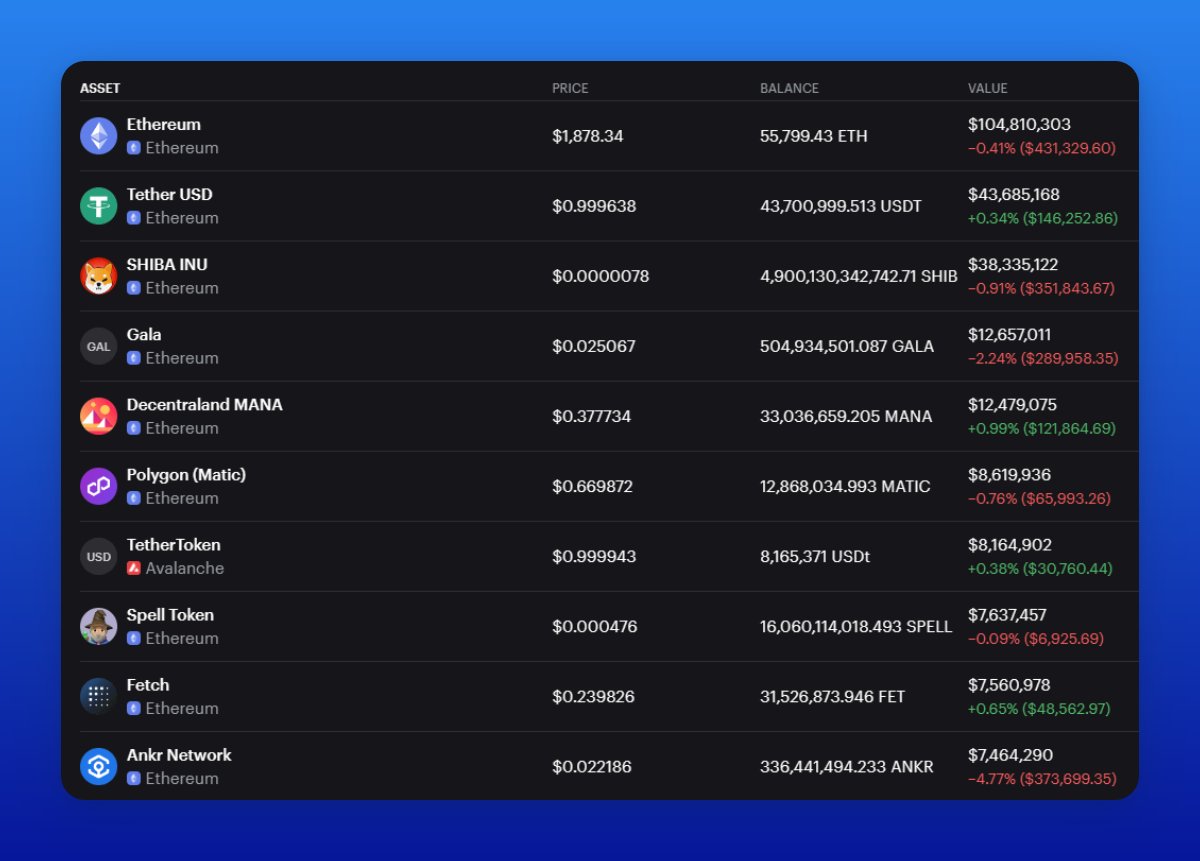Click the Ankr Network blue logo
The height and width of the screenshot is (861, 1200).
pyautogui.click(x=99, y=766)
